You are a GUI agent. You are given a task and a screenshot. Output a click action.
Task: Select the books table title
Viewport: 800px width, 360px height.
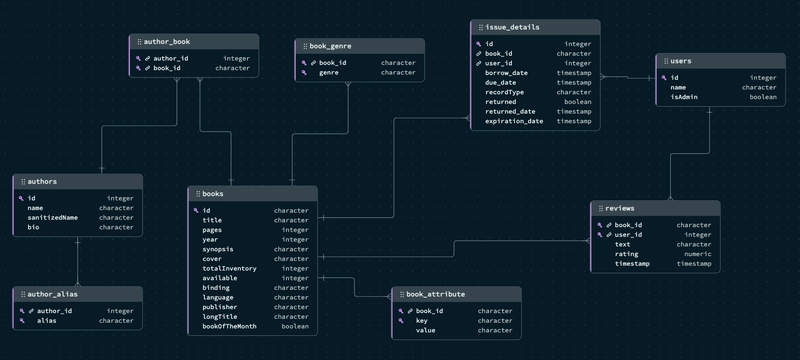[x=213, y=194]
